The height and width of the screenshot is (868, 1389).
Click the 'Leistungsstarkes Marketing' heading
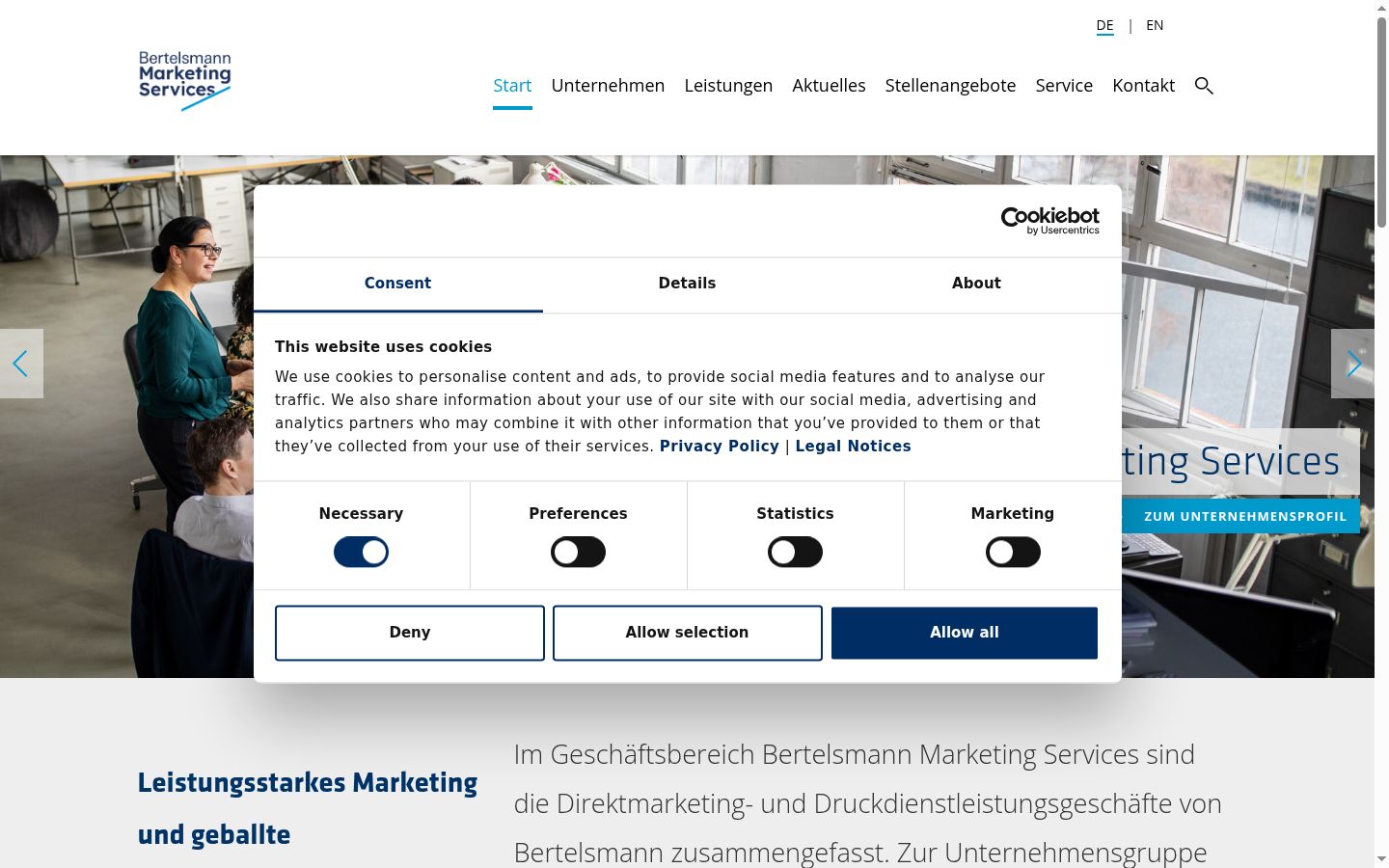[x=307, y=782]
